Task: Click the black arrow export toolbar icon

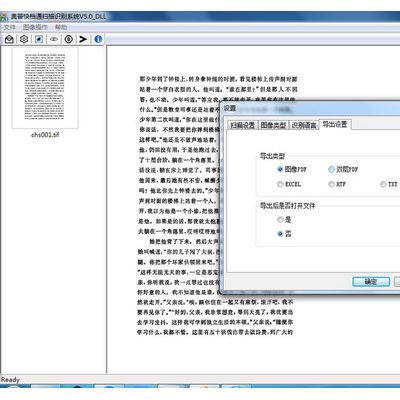Action: (83, 39)
